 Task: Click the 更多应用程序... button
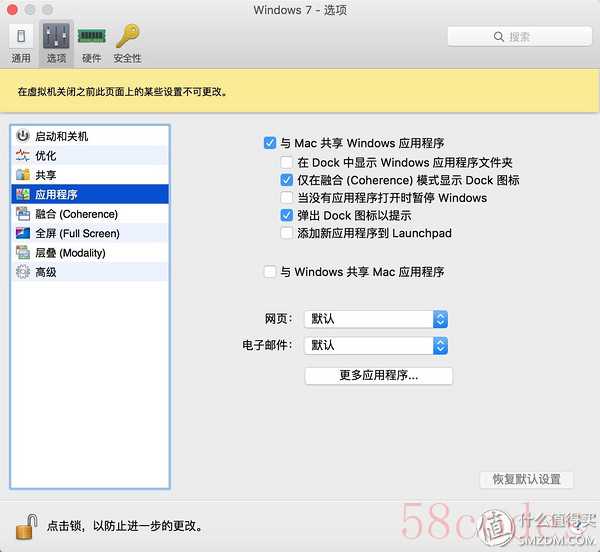pyautogui.click(x=378, y=376)
